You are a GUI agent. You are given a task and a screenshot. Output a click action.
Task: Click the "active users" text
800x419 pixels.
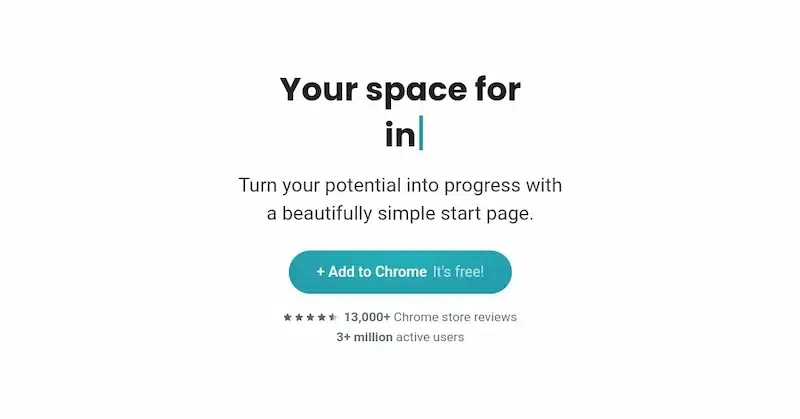click(430, 337)
